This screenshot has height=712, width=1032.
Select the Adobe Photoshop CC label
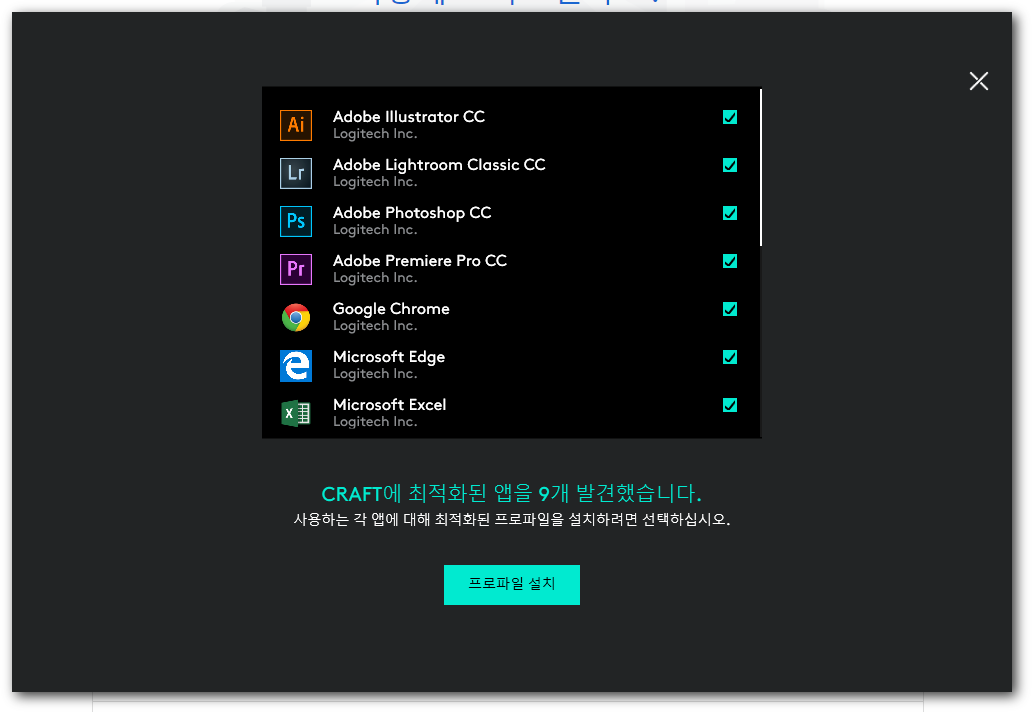[412, 213]
